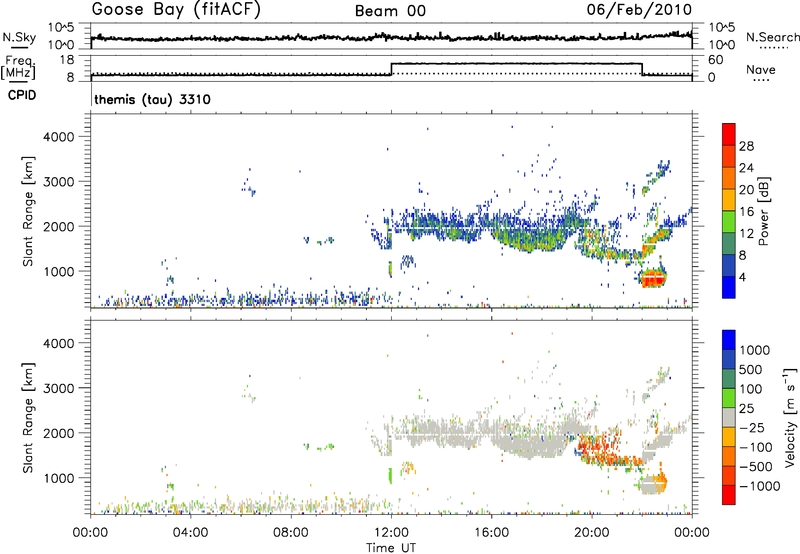The height and width of the screenshot is (554, 800).
Task: Click the "Beam 00" heading
Action: tap(391, 11)
